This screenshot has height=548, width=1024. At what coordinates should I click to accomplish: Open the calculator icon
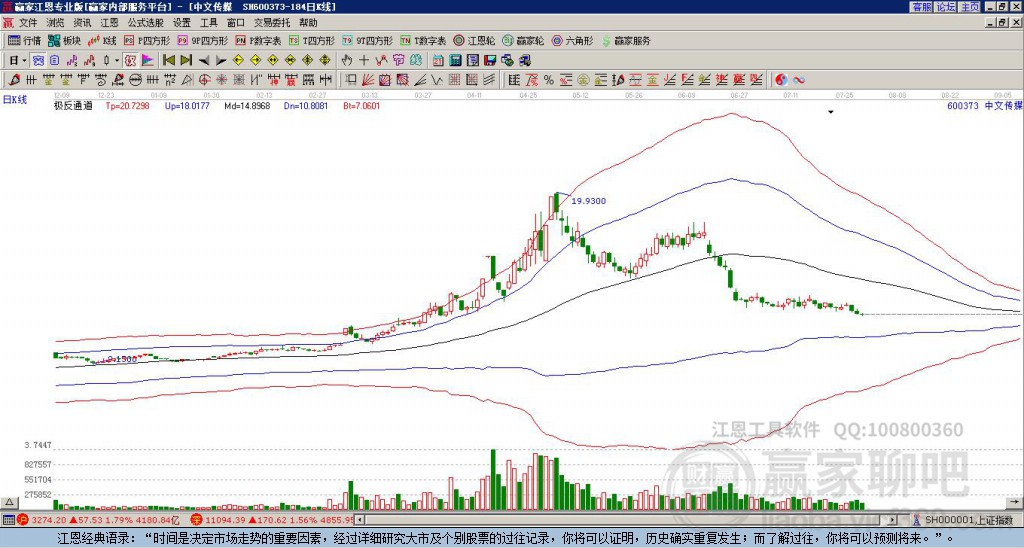tap(455, 60)
